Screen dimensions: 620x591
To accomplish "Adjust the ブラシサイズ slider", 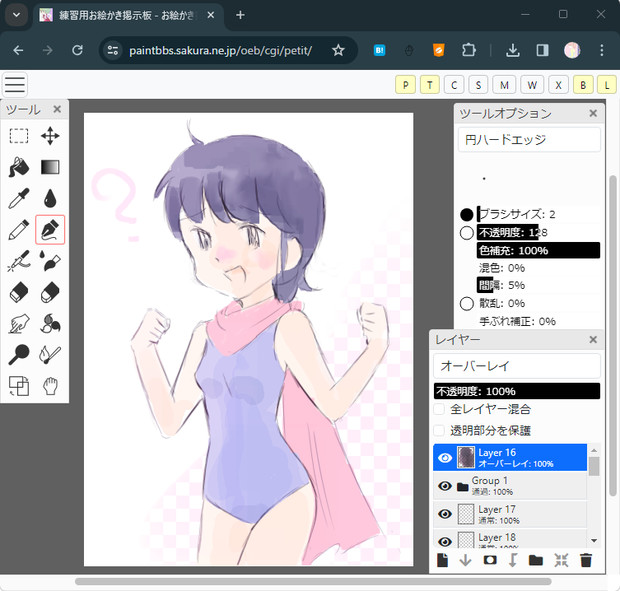I will coord(539,214).
